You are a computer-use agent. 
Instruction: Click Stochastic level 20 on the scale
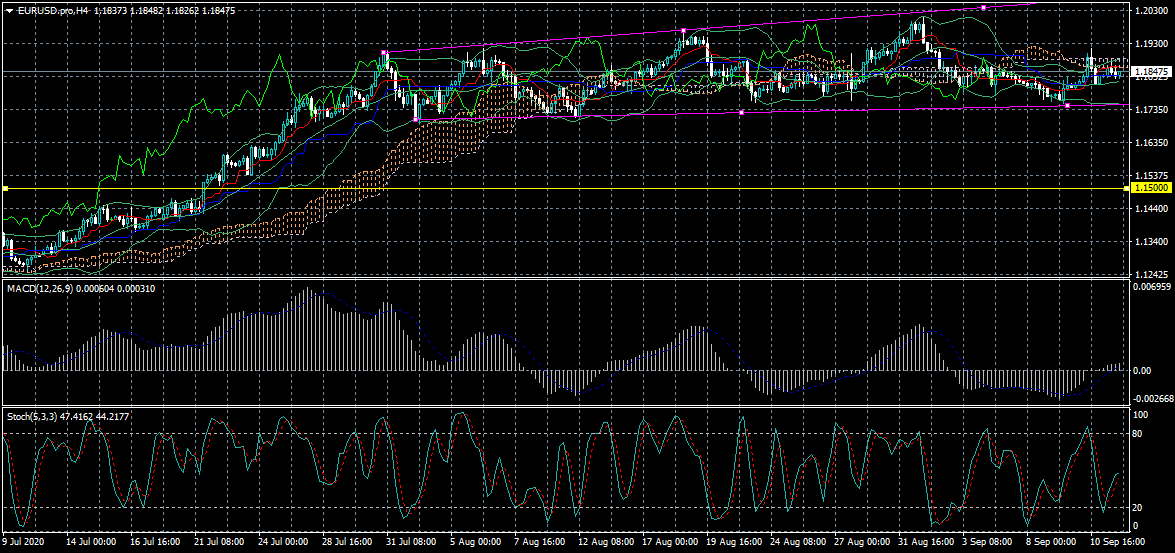click(1137, 508)
